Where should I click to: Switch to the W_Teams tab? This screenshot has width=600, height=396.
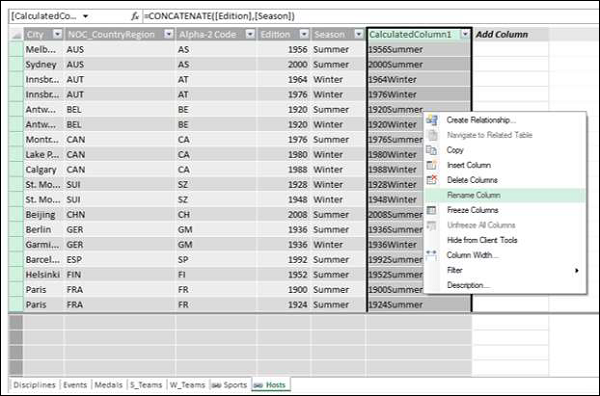(x=187, y=385)
